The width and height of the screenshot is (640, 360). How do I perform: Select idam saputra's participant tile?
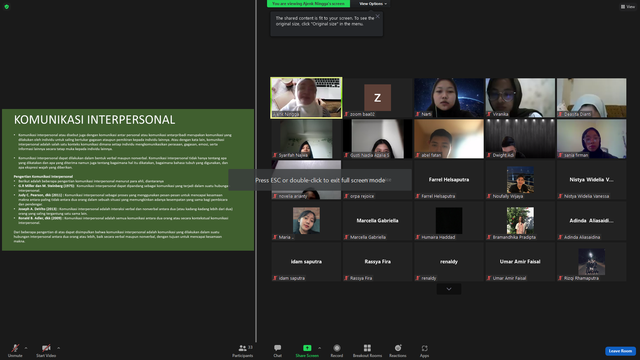(x=306, y=262)
